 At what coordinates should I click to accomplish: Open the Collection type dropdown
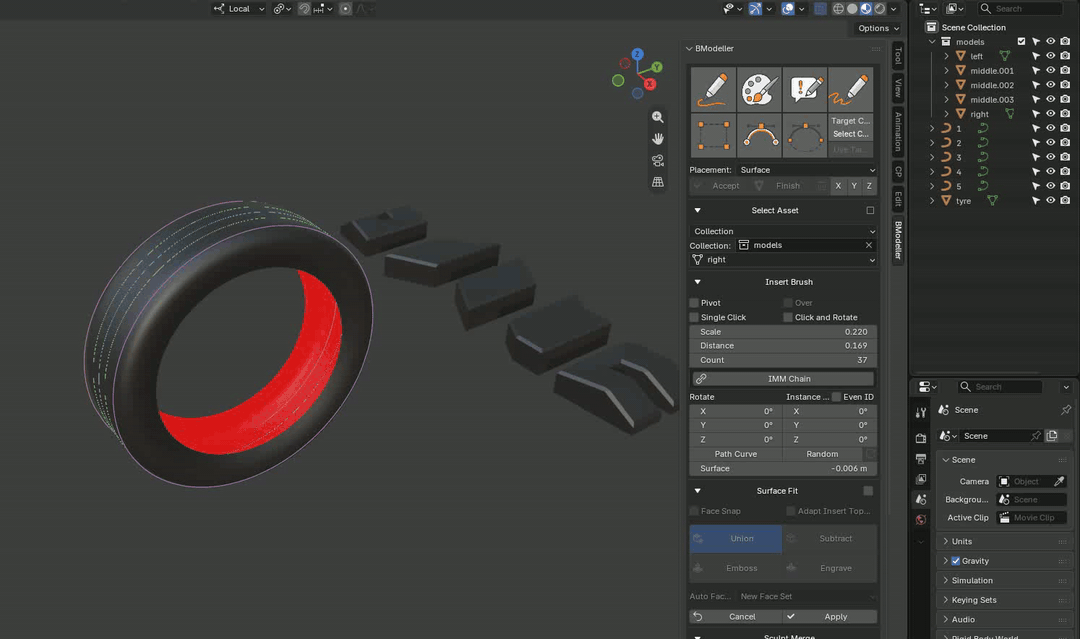(x=784, y=231)
